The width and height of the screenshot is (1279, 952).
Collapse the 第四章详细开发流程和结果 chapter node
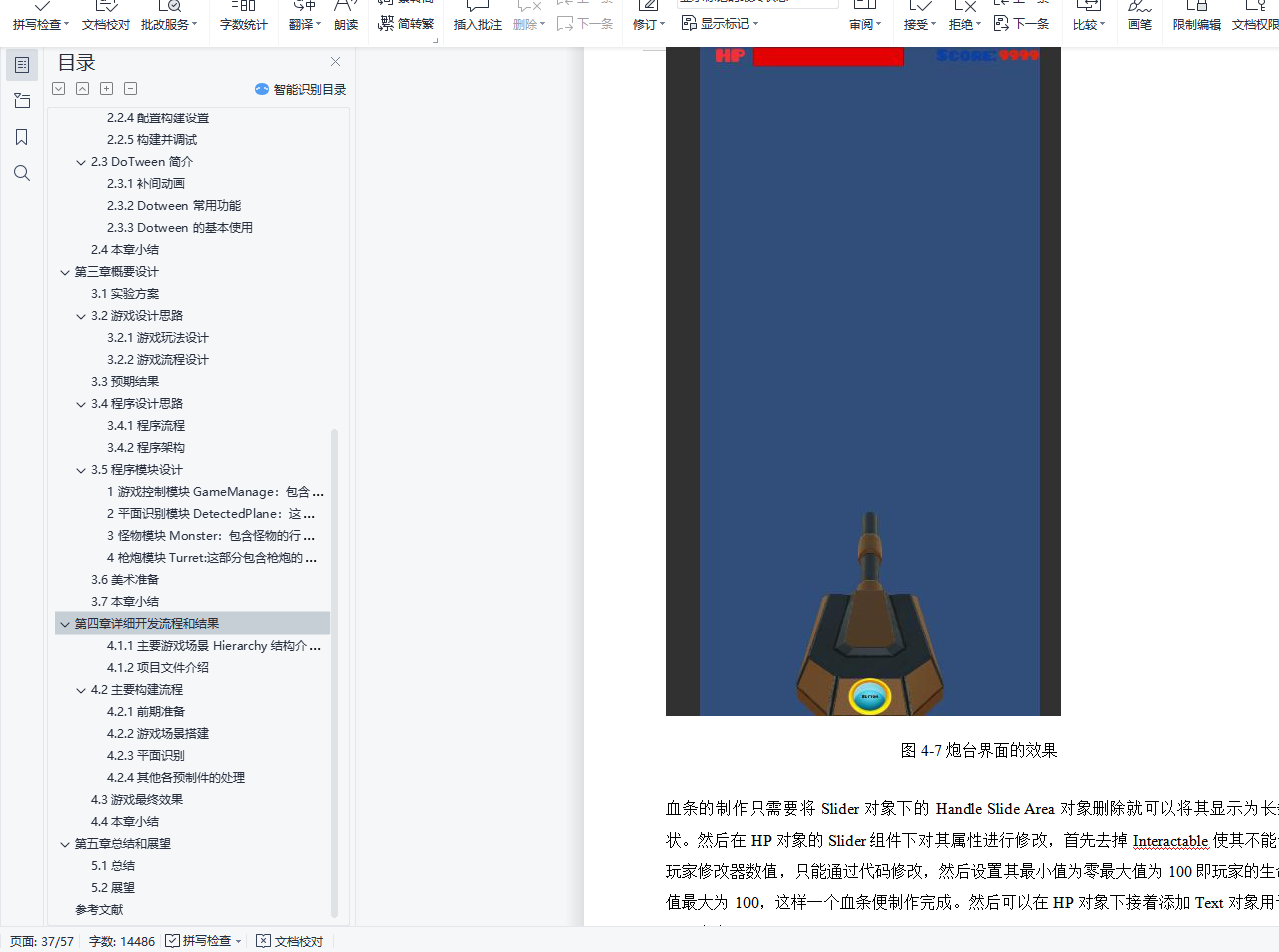click(x=65, y=624)
